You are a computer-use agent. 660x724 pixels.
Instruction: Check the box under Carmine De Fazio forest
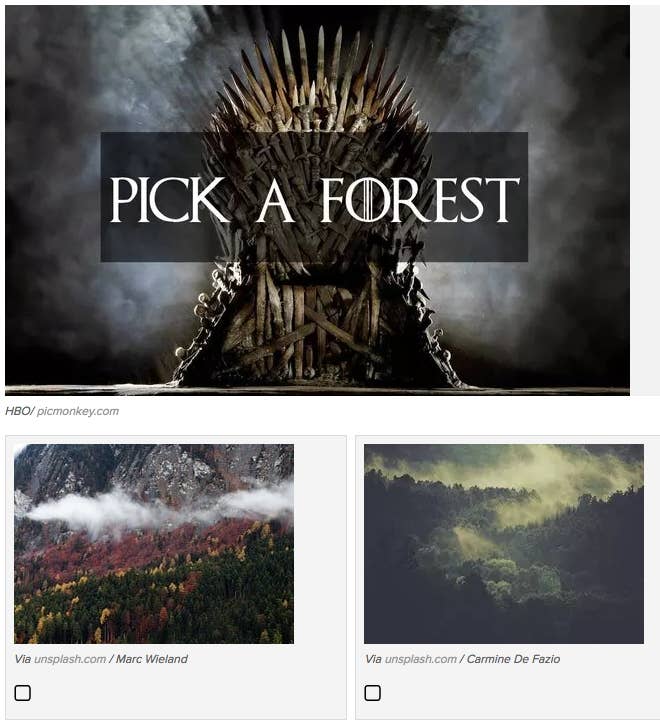pos(372,693)
